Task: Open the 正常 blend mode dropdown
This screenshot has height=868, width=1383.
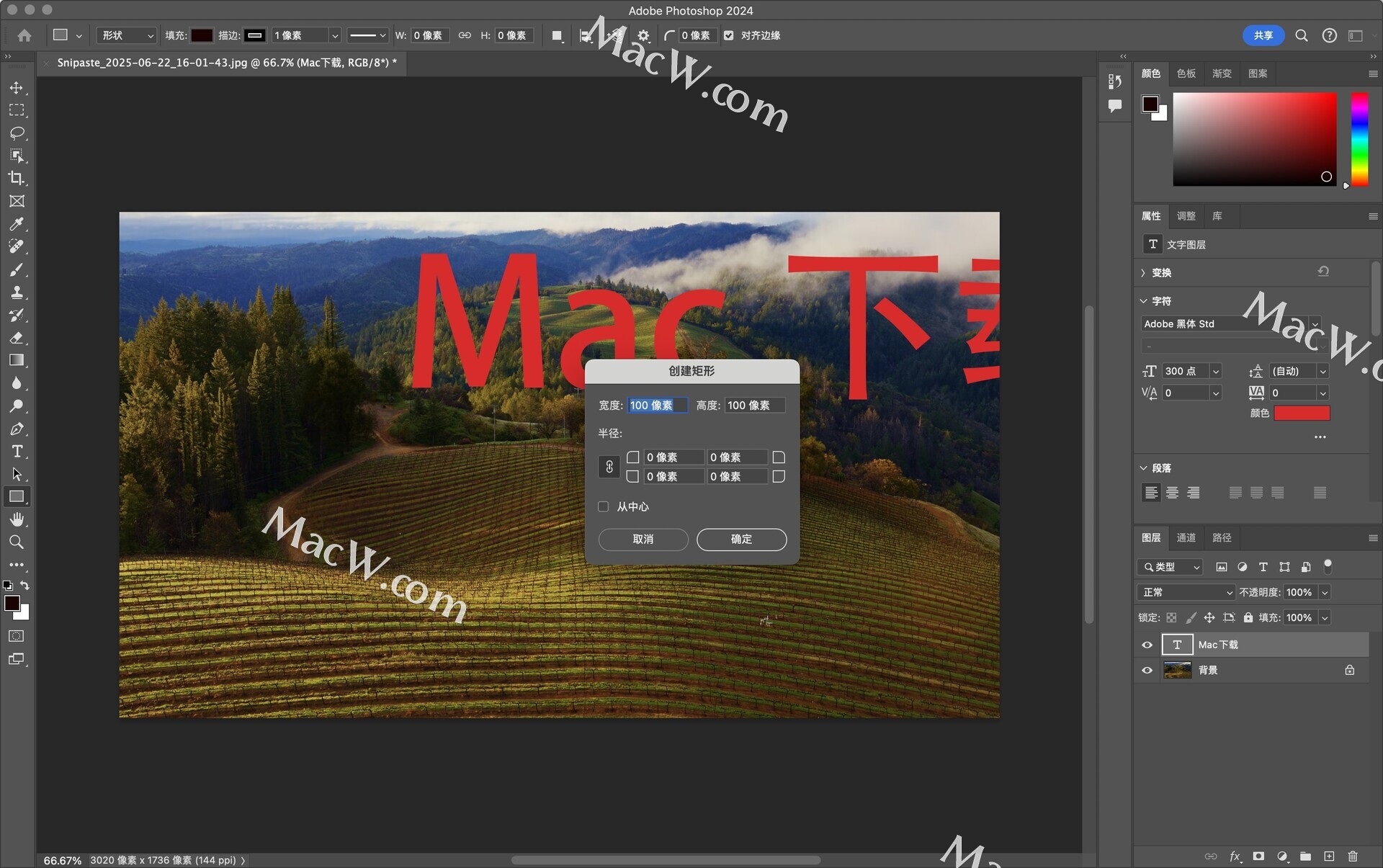Action: (x=1186, y=592)
